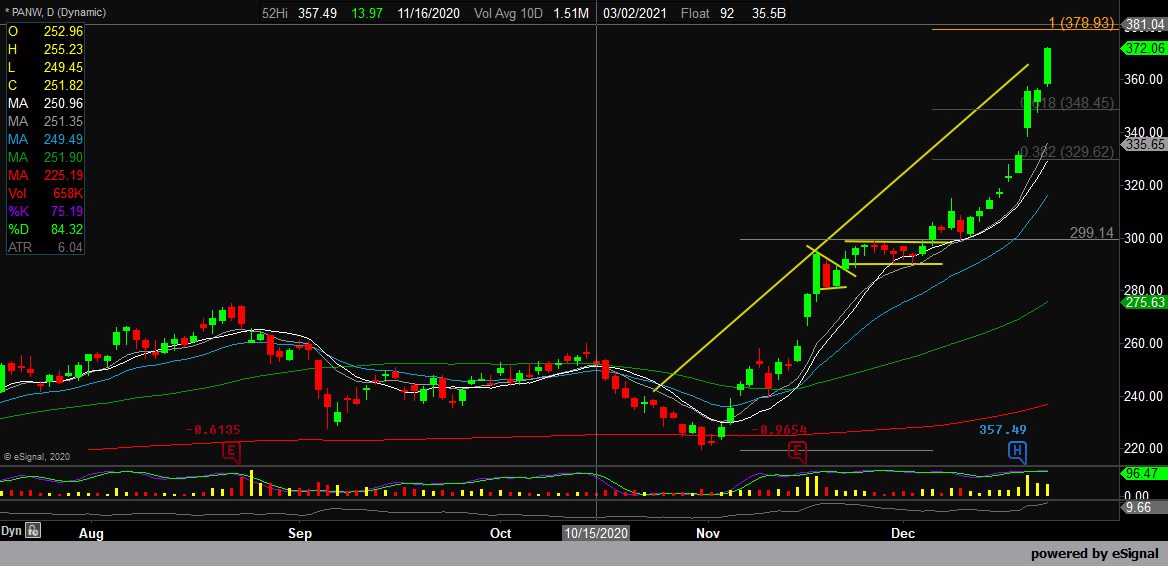Click the powered by eSignal text
Screen dimensions: 1168x566
(1094, 553)
